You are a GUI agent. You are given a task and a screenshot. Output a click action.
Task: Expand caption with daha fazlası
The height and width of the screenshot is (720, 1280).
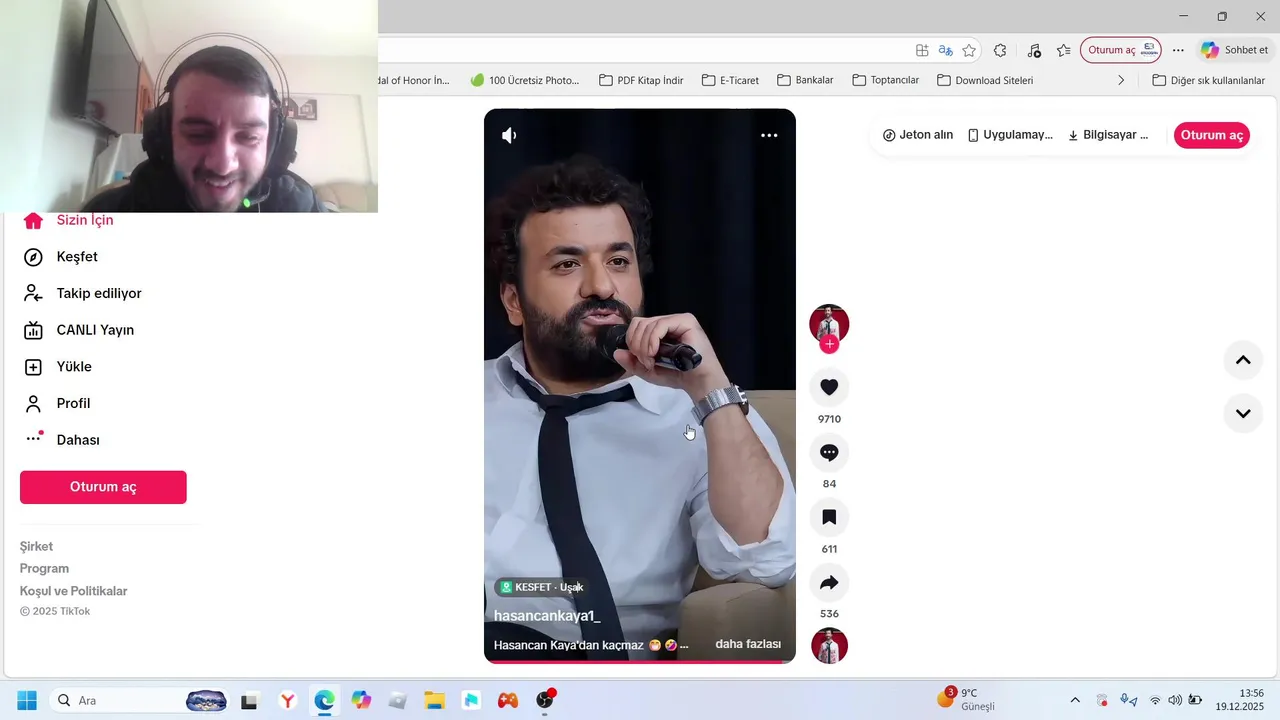tap(748, 644)
